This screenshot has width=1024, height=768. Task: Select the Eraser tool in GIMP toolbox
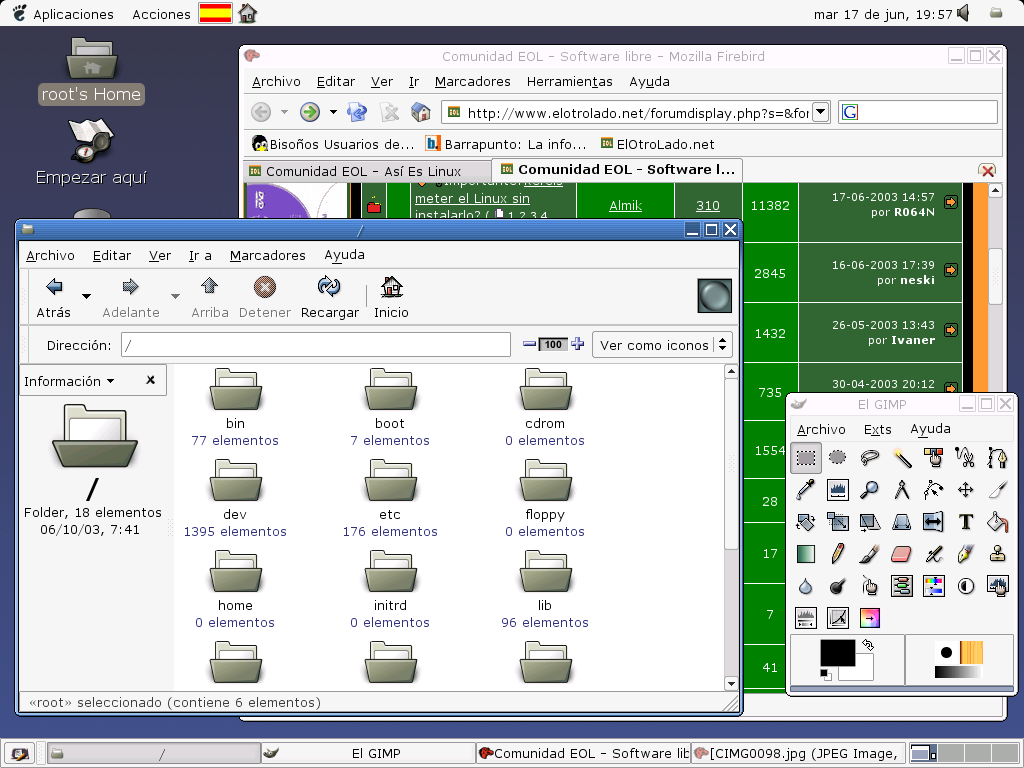[902, 553]
